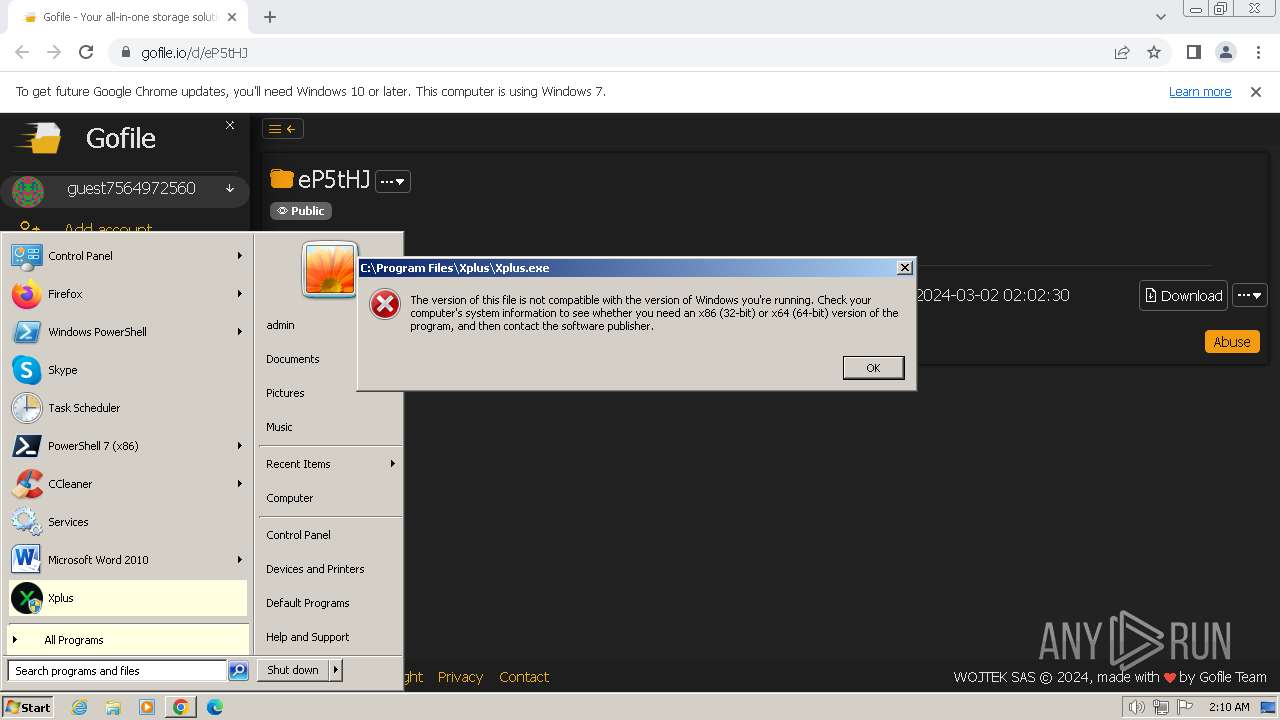Expand Recent Items submenu

point(392,464)
